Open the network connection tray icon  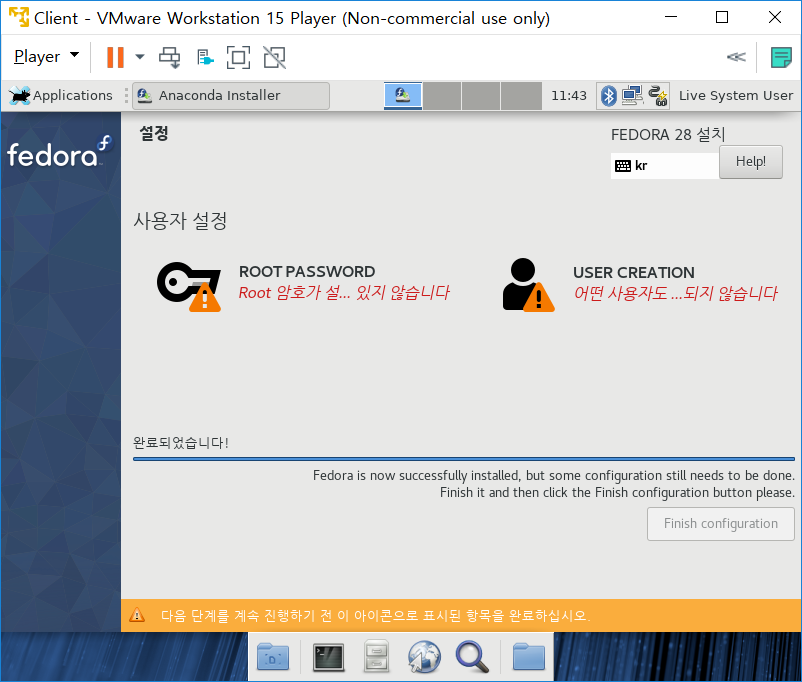(x=632, y=96)
